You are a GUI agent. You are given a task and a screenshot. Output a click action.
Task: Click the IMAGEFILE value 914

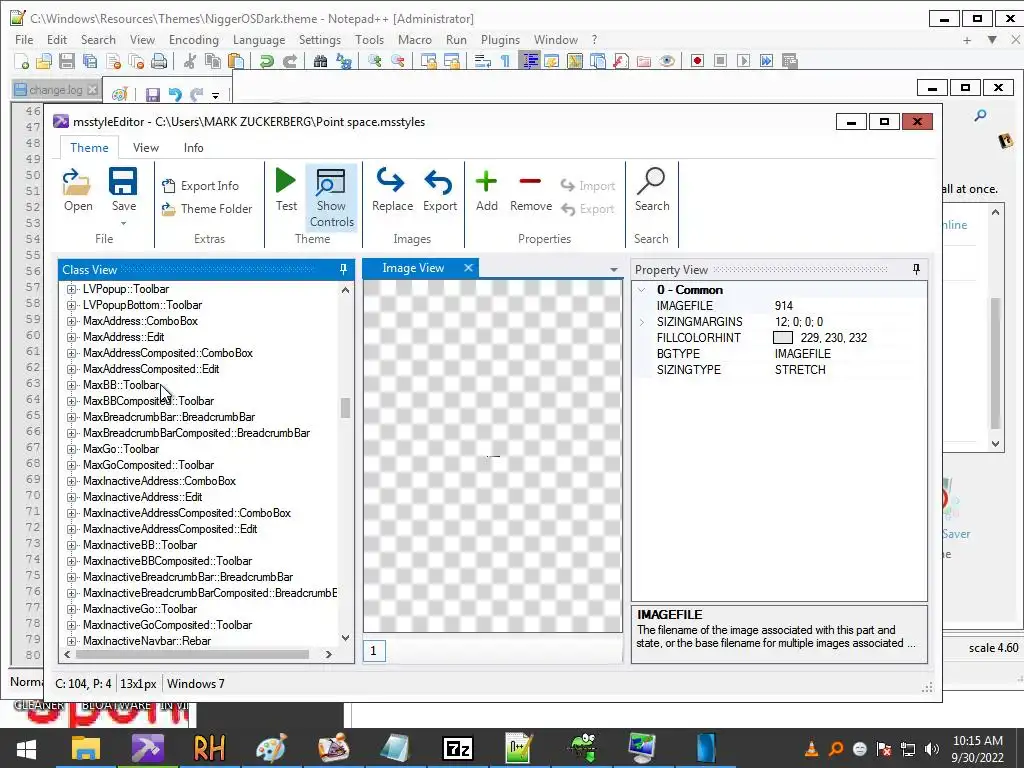[x=784, y=306]
